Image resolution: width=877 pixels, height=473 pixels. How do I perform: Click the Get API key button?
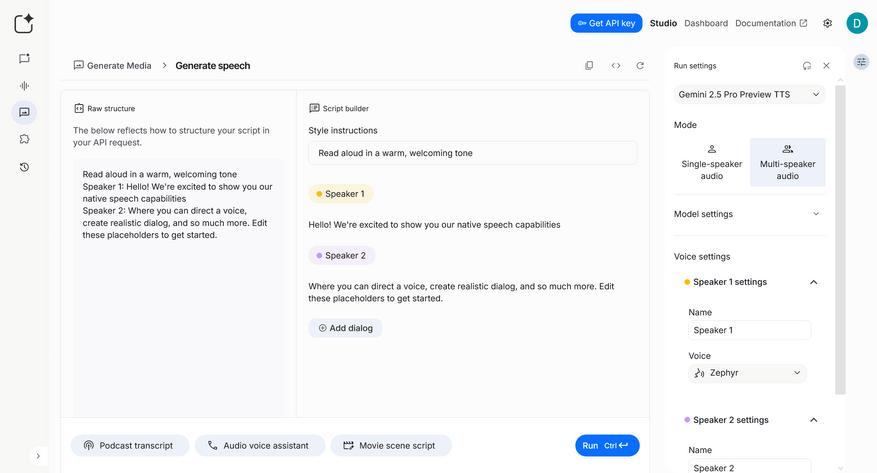click(606, 23)
